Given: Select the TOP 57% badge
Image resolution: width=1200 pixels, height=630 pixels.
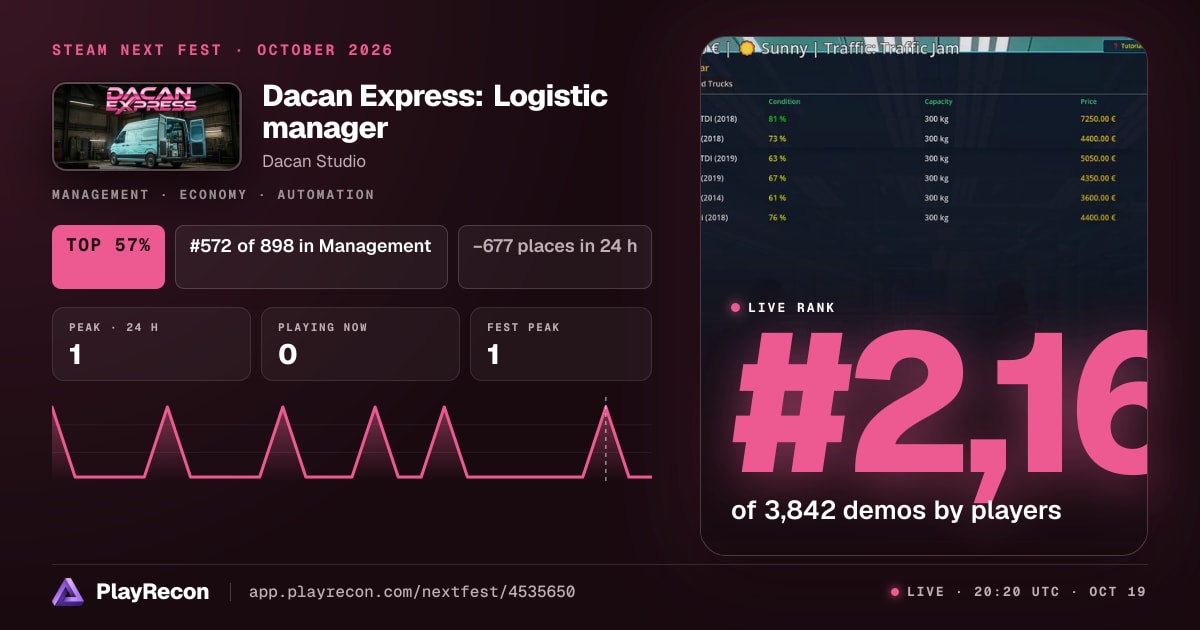Looking at the screenshot, I should point(108,257).
